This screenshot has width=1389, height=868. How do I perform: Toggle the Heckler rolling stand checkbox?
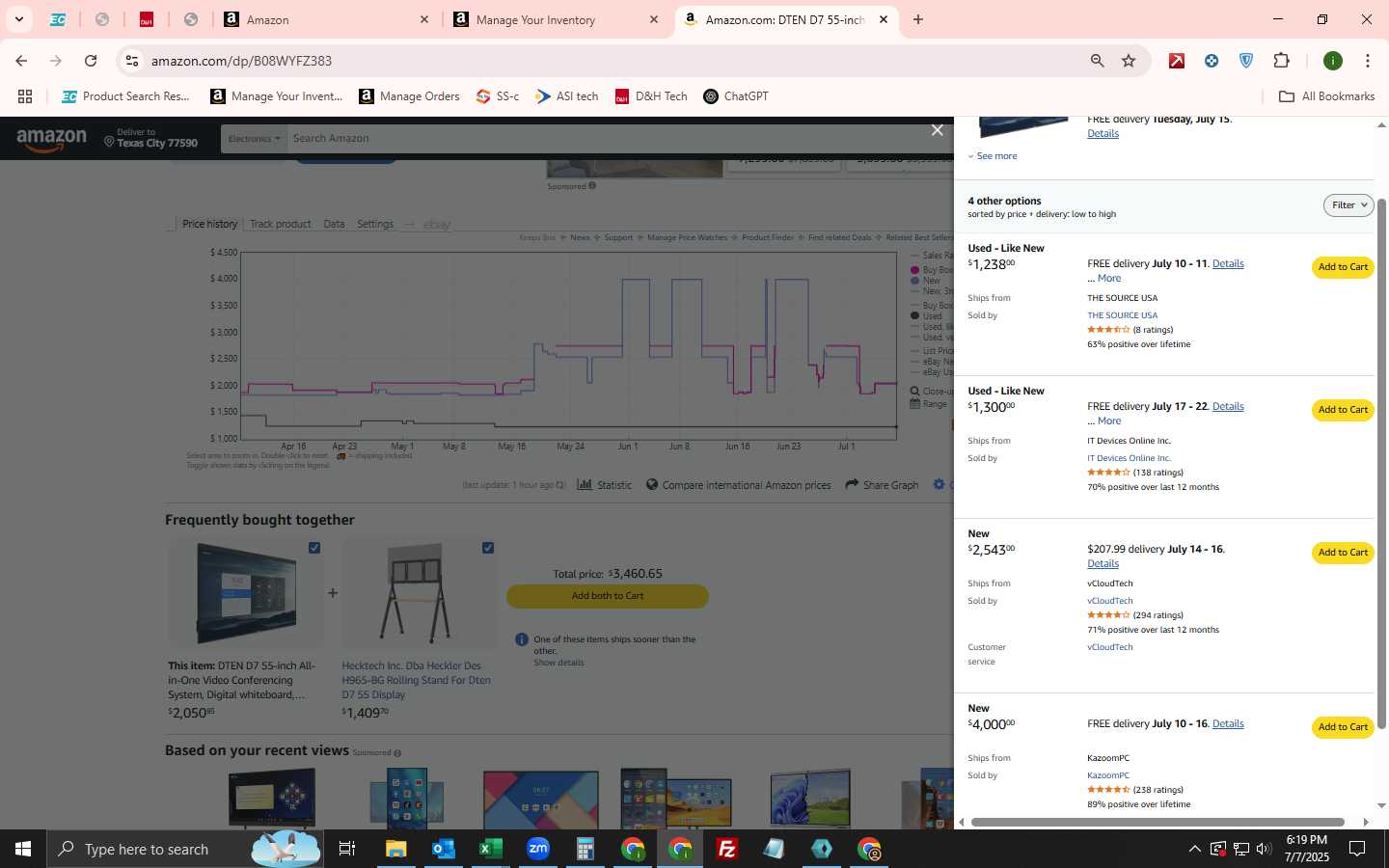point(488,548)
